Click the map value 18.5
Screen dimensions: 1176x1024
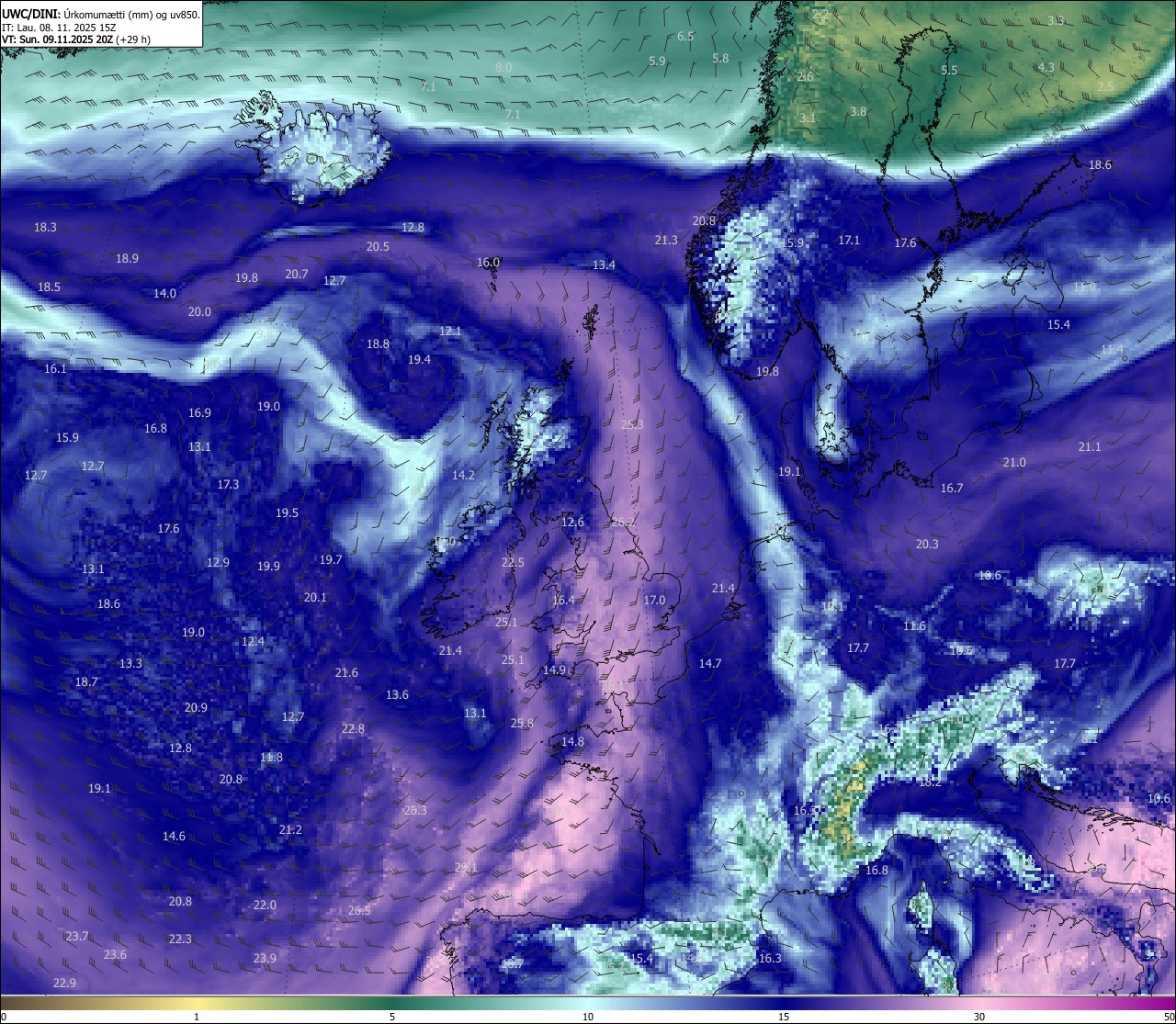click(49, 287)
